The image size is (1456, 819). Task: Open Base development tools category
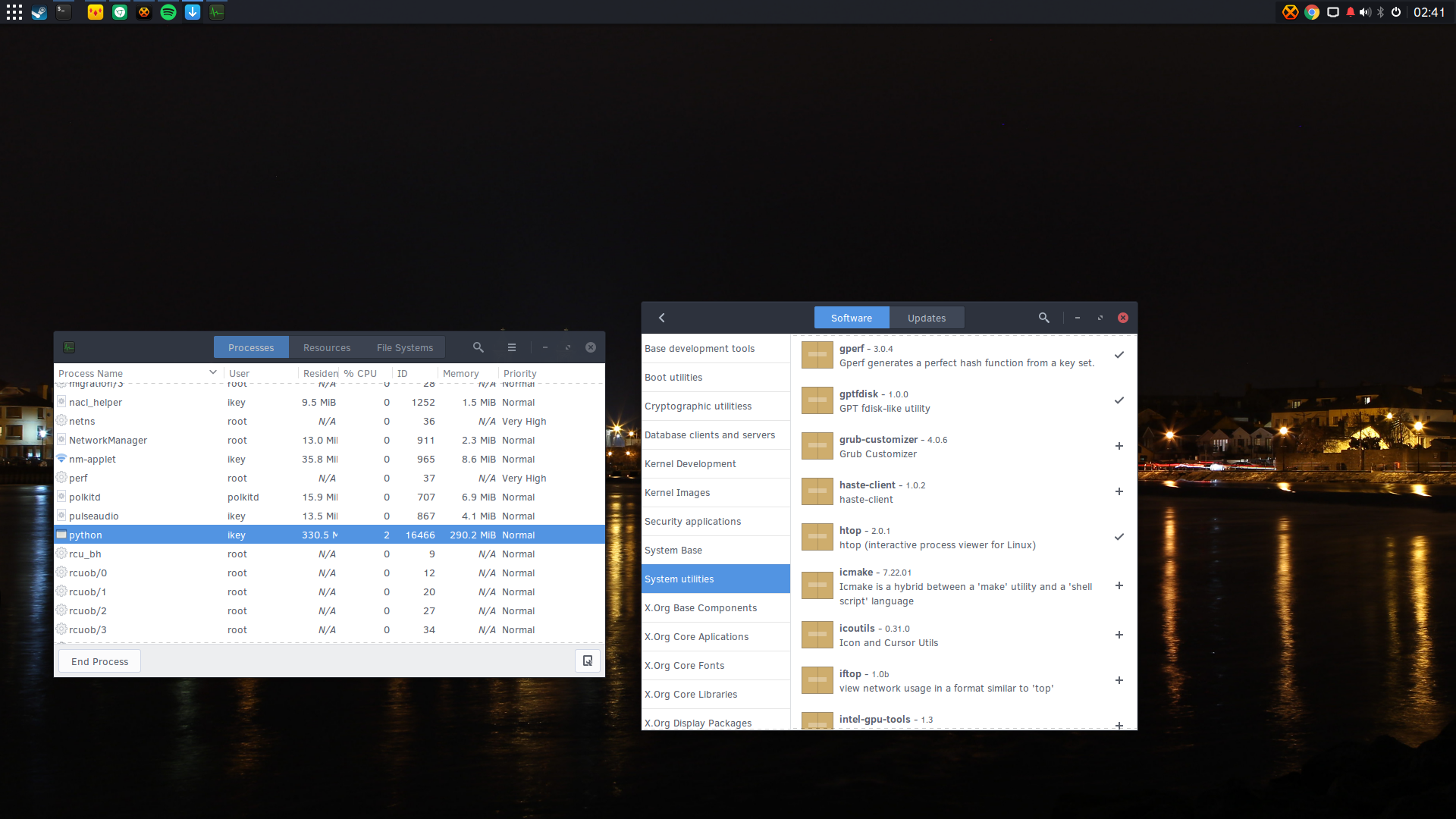[716, 349]
